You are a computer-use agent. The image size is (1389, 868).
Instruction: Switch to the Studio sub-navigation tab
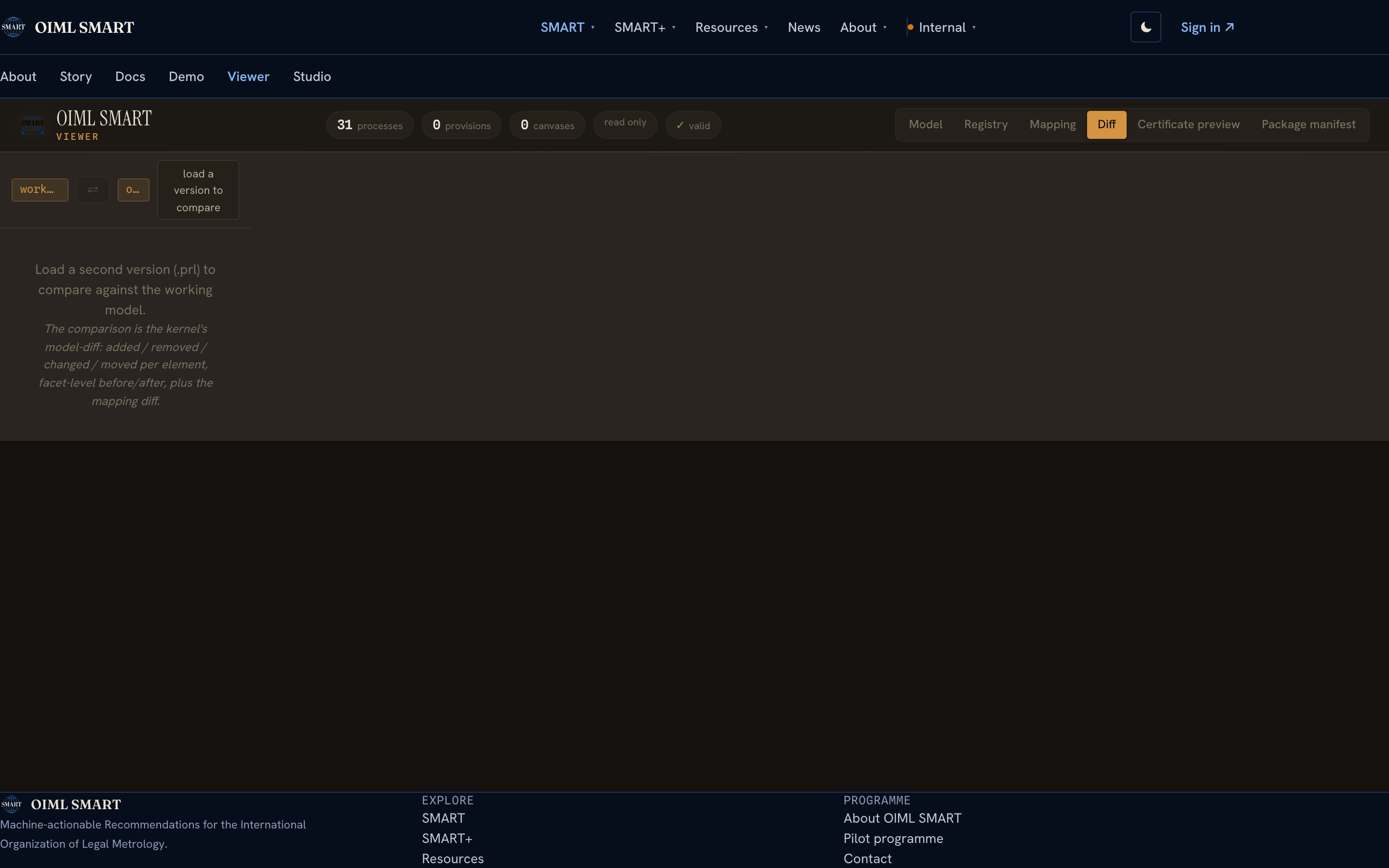click(x=312, y=76)
